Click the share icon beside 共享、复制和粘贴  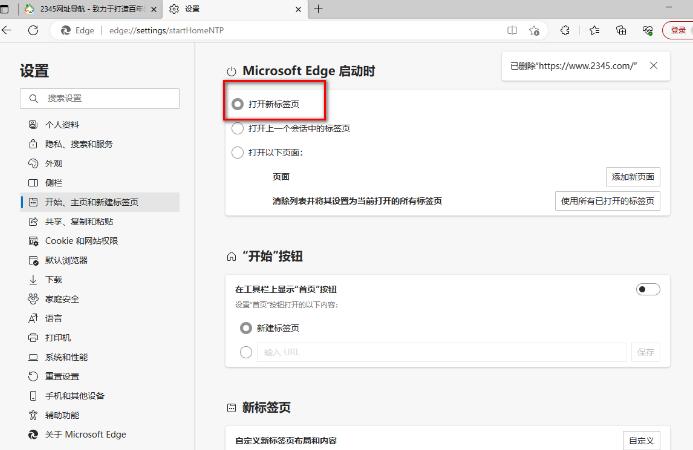click(33, 221)
